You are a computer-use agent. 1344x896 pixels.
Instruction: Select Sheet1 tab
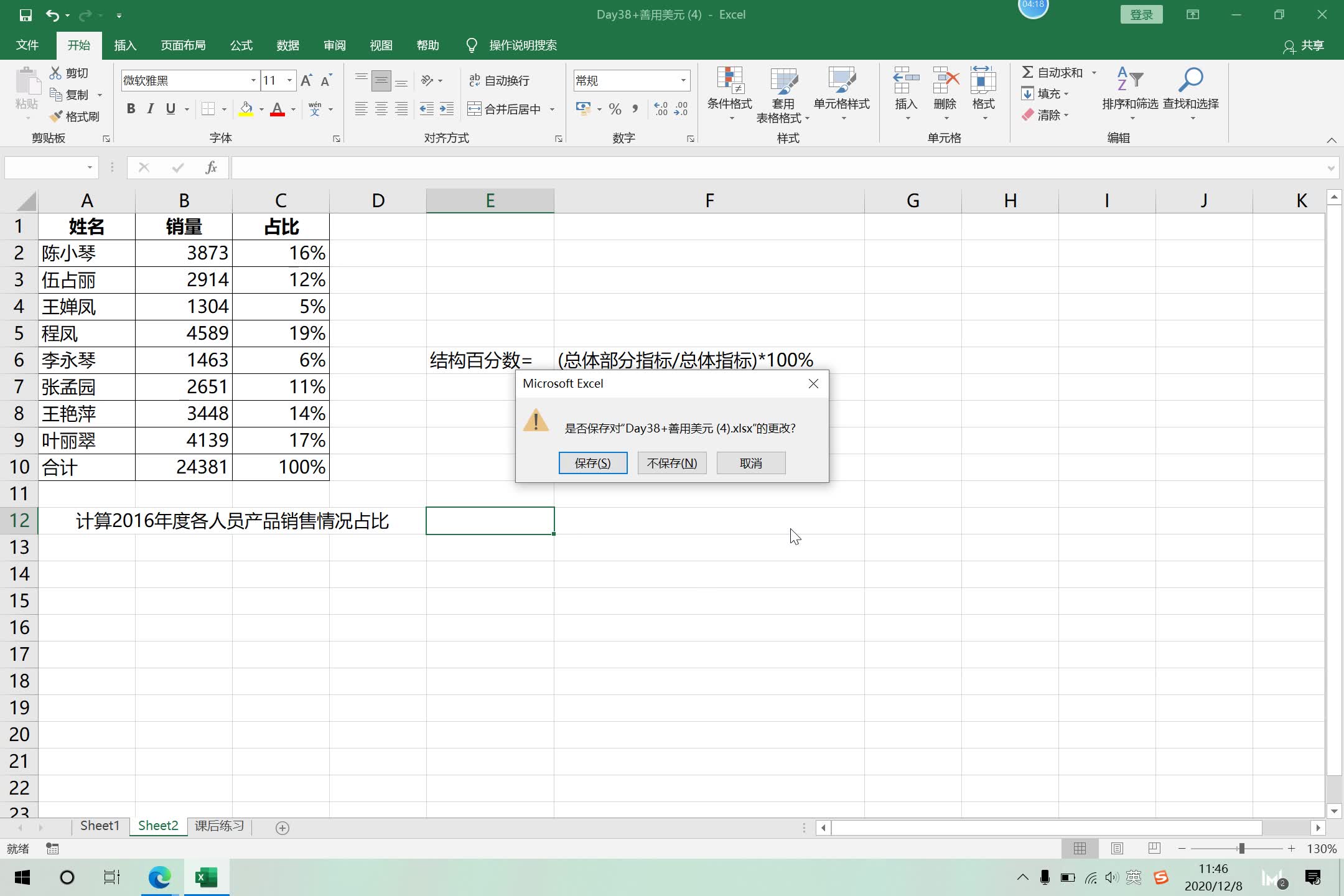coord(100,826)
